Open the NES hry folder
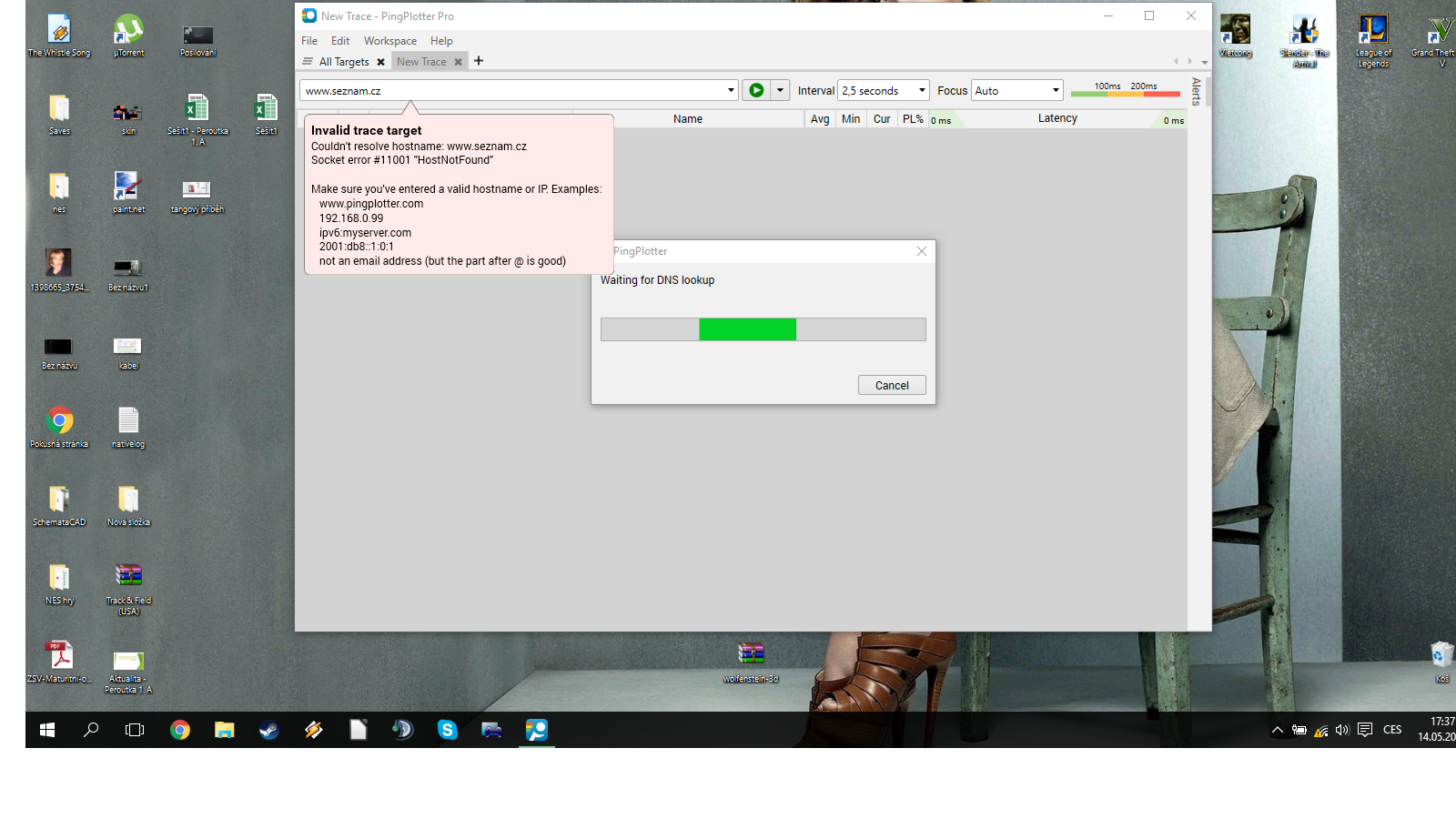1456x819 pixels. coord(59,584)
